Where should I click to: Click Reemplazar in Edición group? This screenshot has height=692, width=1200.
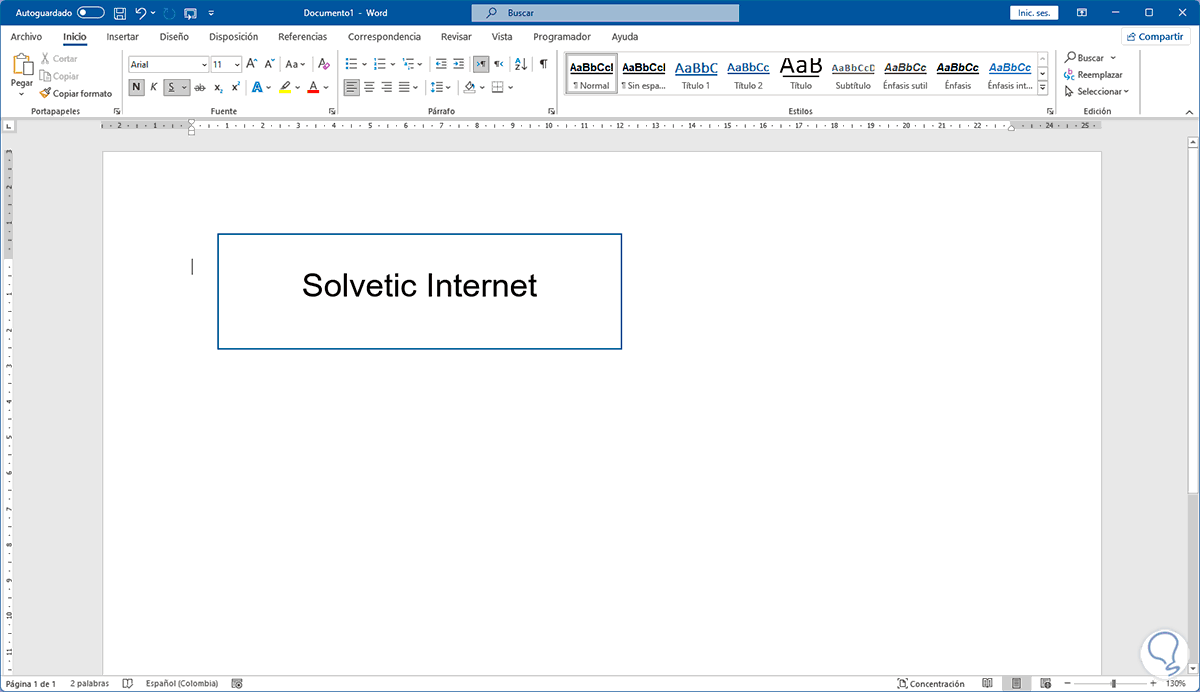pyautogui.click(x=1093, y=75)
